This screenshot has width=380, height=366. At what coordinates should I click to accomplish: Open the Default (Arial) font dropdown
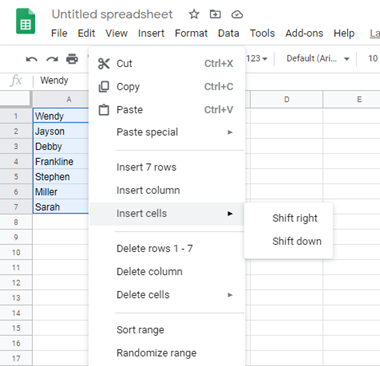[318, 59]
